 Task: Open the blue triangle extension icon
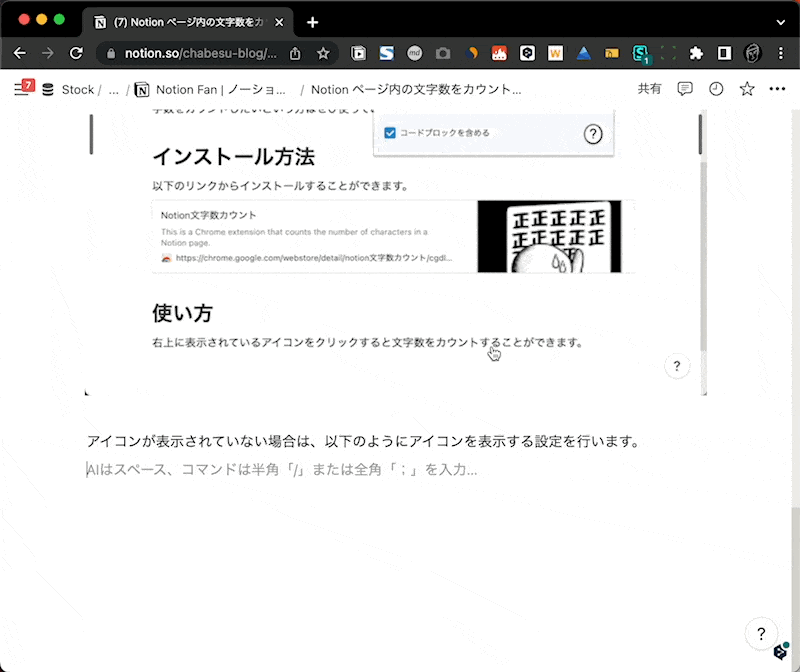(583, 53)
